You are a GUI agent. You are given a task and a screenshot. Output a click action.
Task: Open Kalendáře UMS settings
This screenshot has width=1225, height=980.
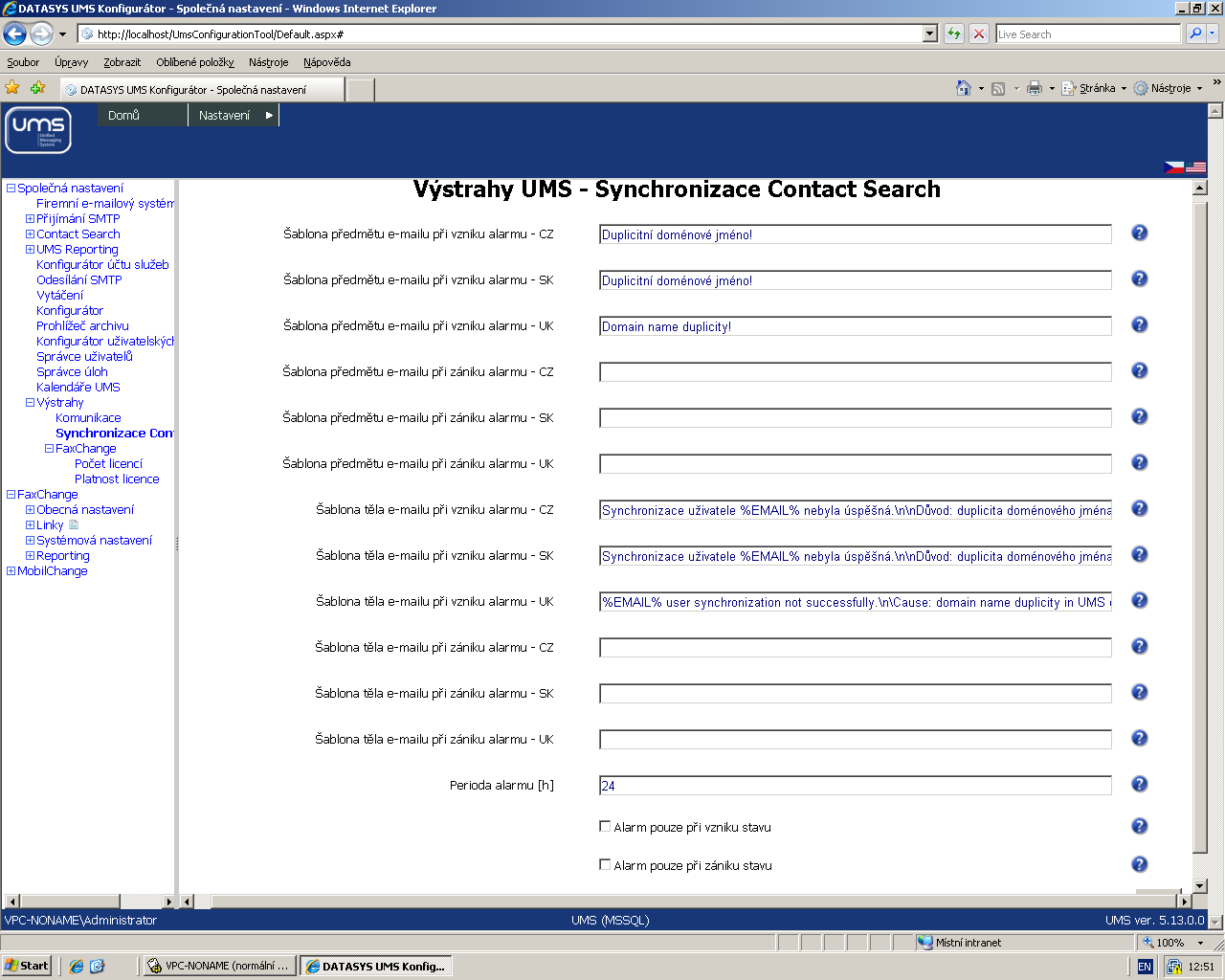click(78, 388)
